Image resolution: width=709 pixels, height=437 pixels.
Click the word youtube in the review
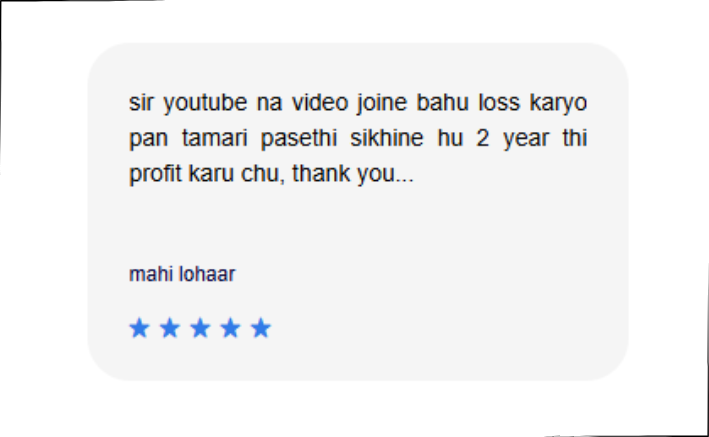205,103
